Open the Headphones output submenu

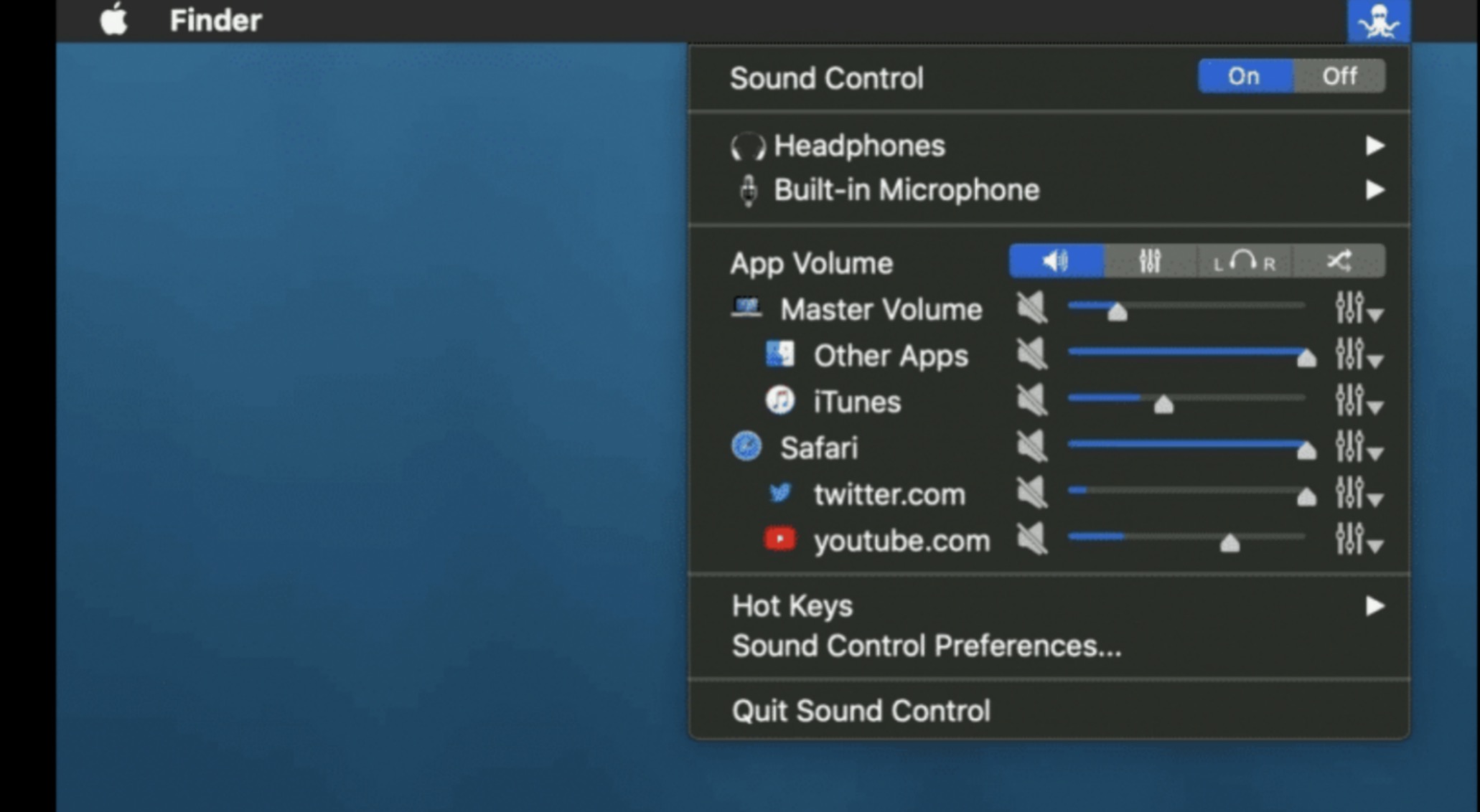[1049, 146]
